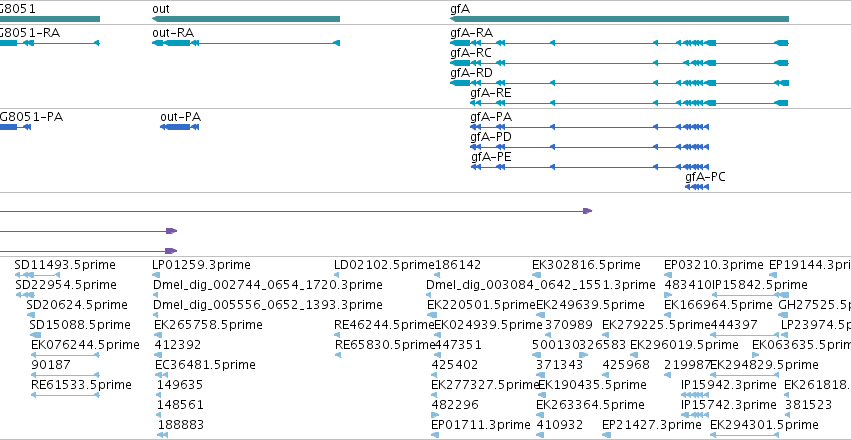This screenshot has width=851, height=440.
Task: Select LD02102.5prime label
Action: (385, 265)
